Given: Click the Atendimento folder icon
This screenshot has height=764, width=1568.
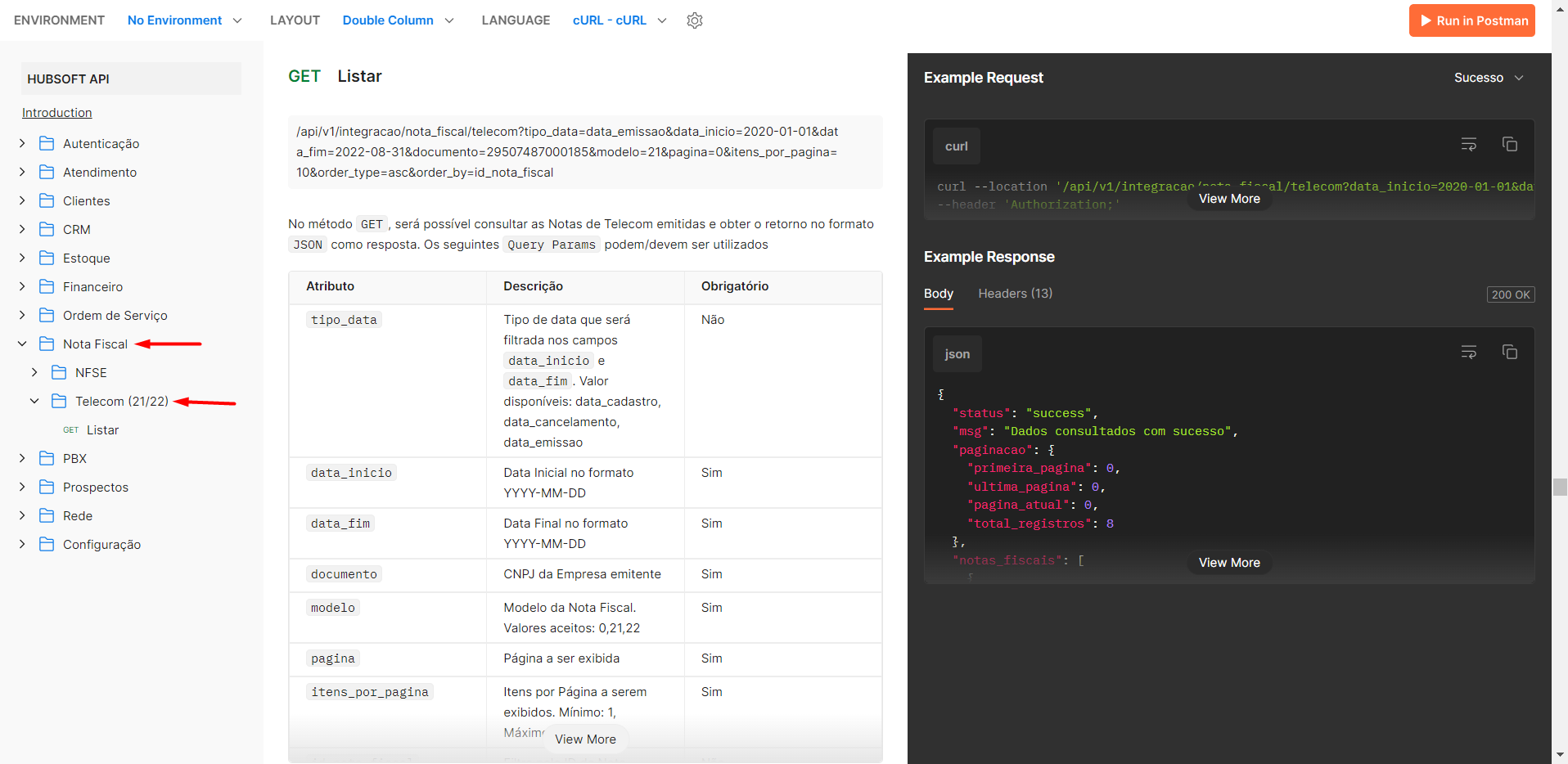Looking at the screenshot, I should 47,172.
